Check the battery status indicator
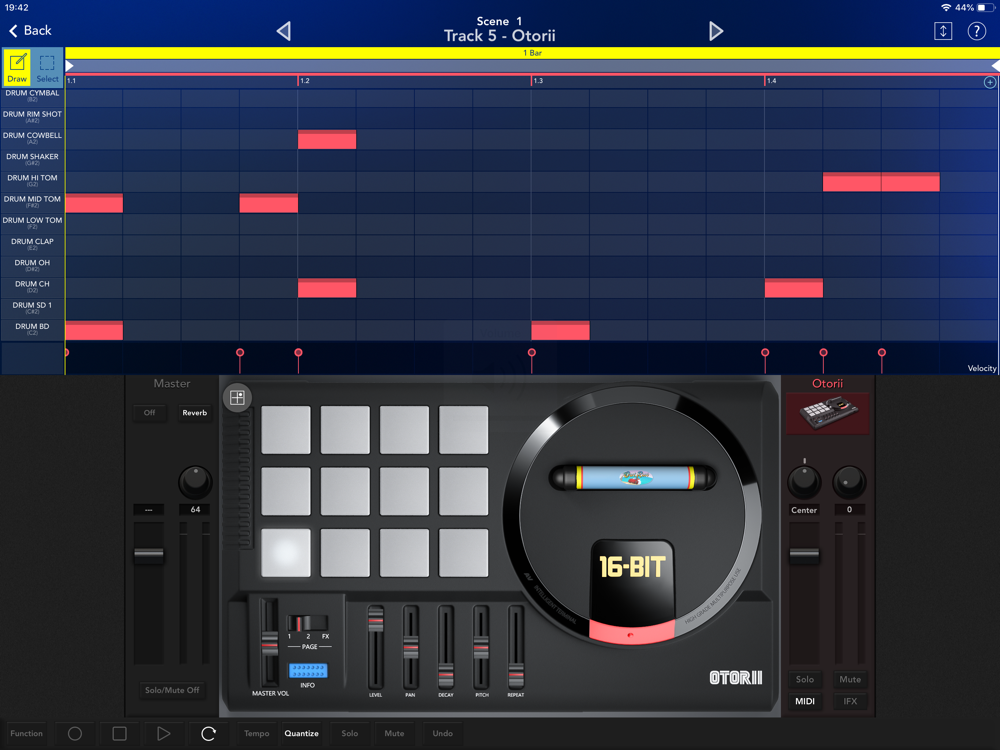The image size is (1000, 750). 986,8
